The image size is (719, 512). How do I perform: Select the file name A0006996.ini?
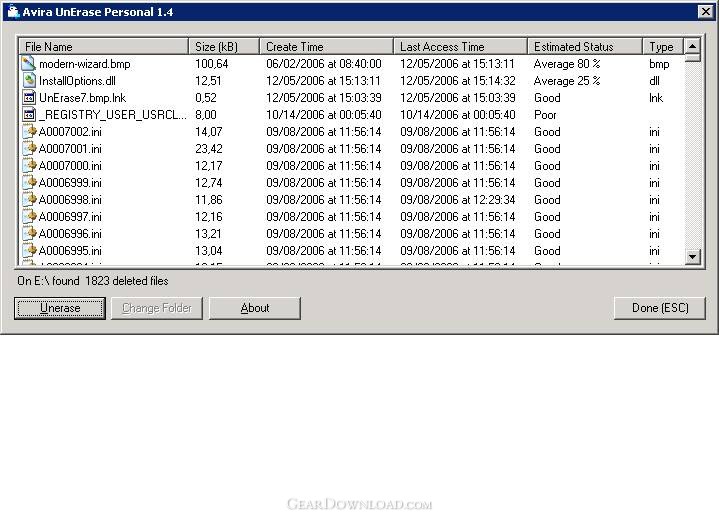coord(70,233)
